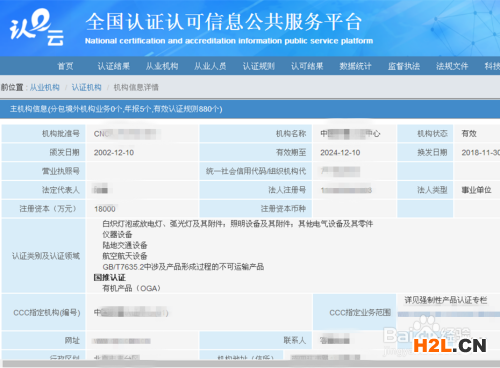Click the 认证类别及认证领域 label cell
500x368 pixels.
tap(43, 256)
